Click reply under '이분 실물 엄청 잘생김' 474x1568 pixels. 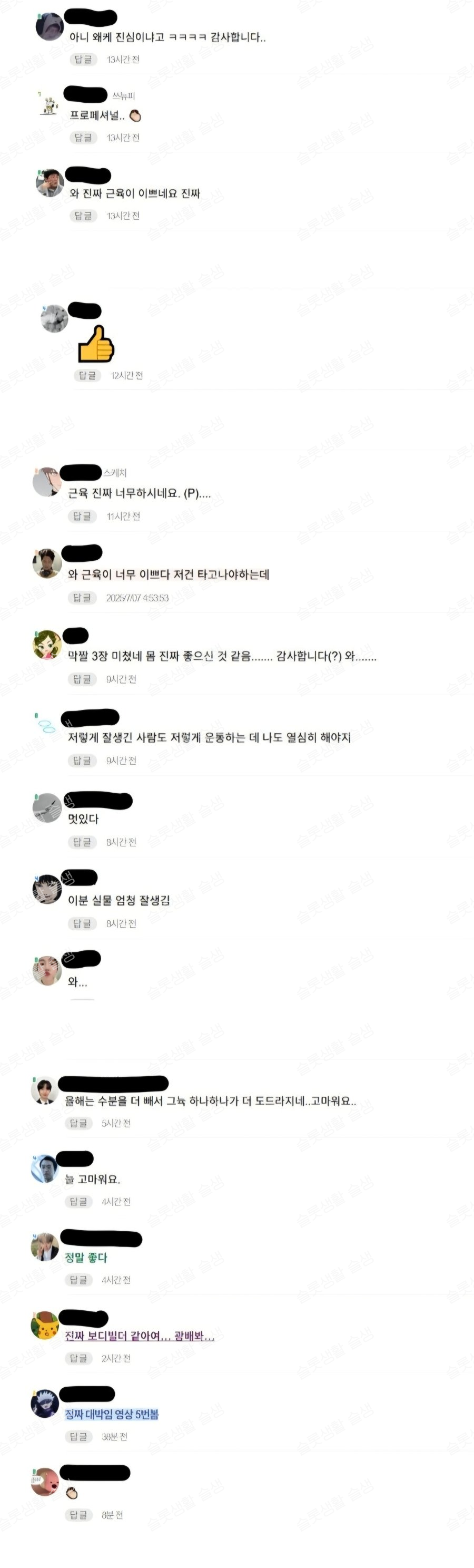(x=82, y=924)
